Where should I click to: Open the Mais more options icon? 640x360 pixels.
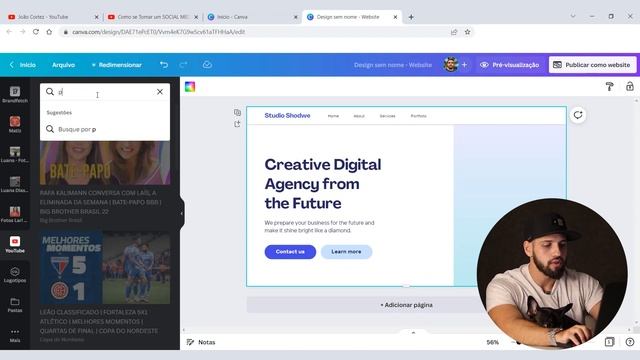[x=15, y=335]
